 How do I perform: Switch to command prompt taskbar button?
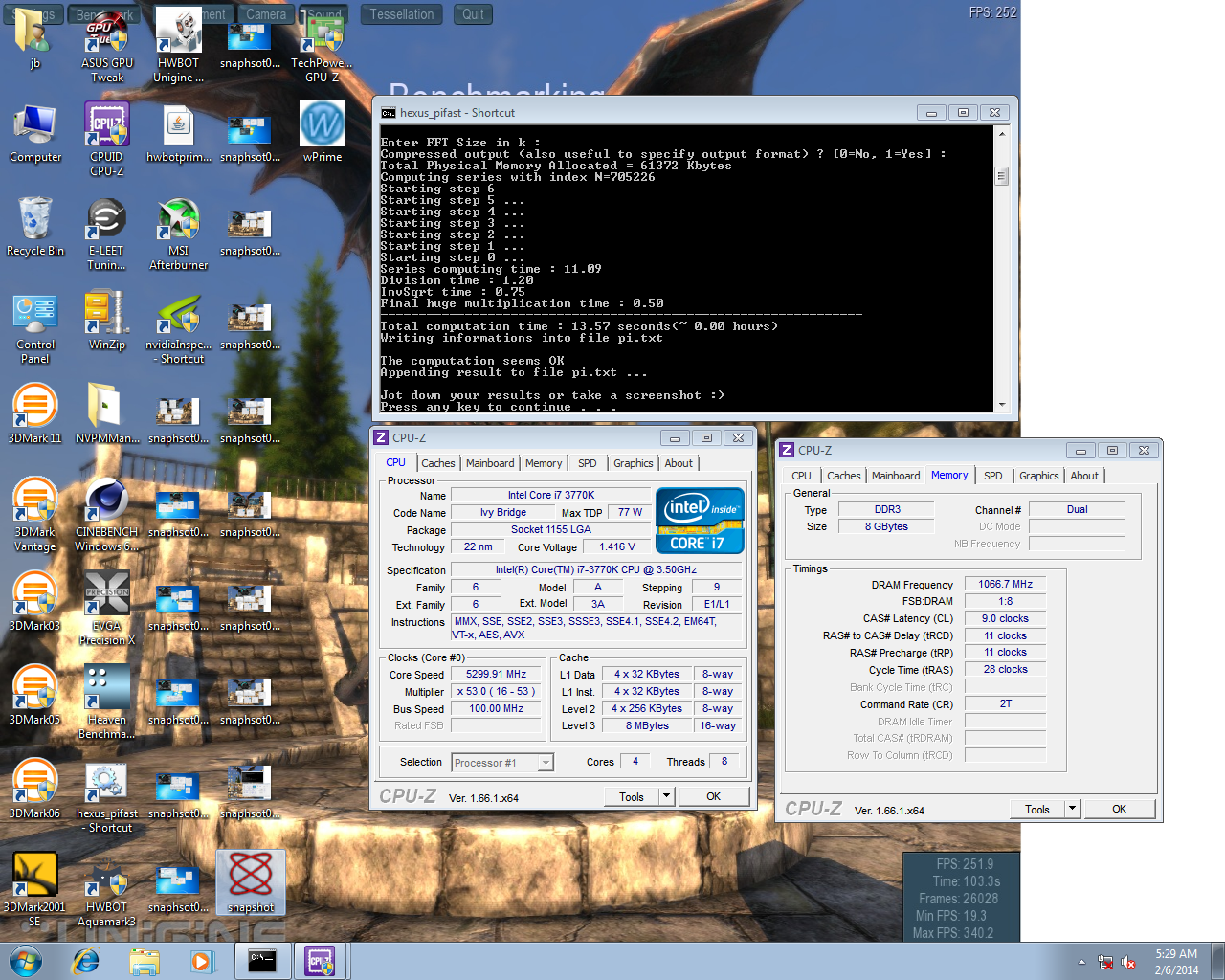click(x=262, y=961)
